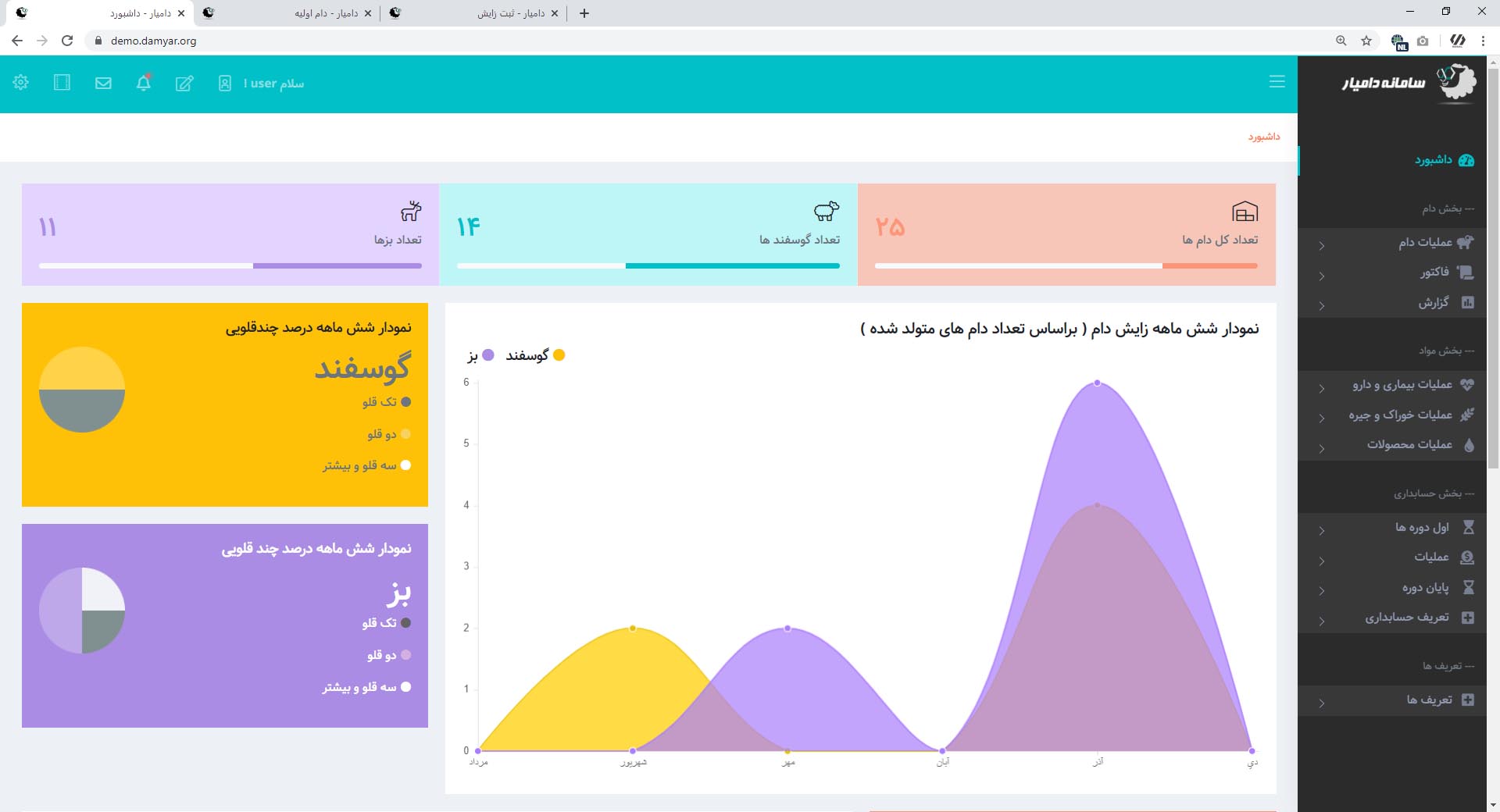Click the edit pencil icon in header
The height and width of the screenshot is (812, 1500).
[x=184, y=84]
